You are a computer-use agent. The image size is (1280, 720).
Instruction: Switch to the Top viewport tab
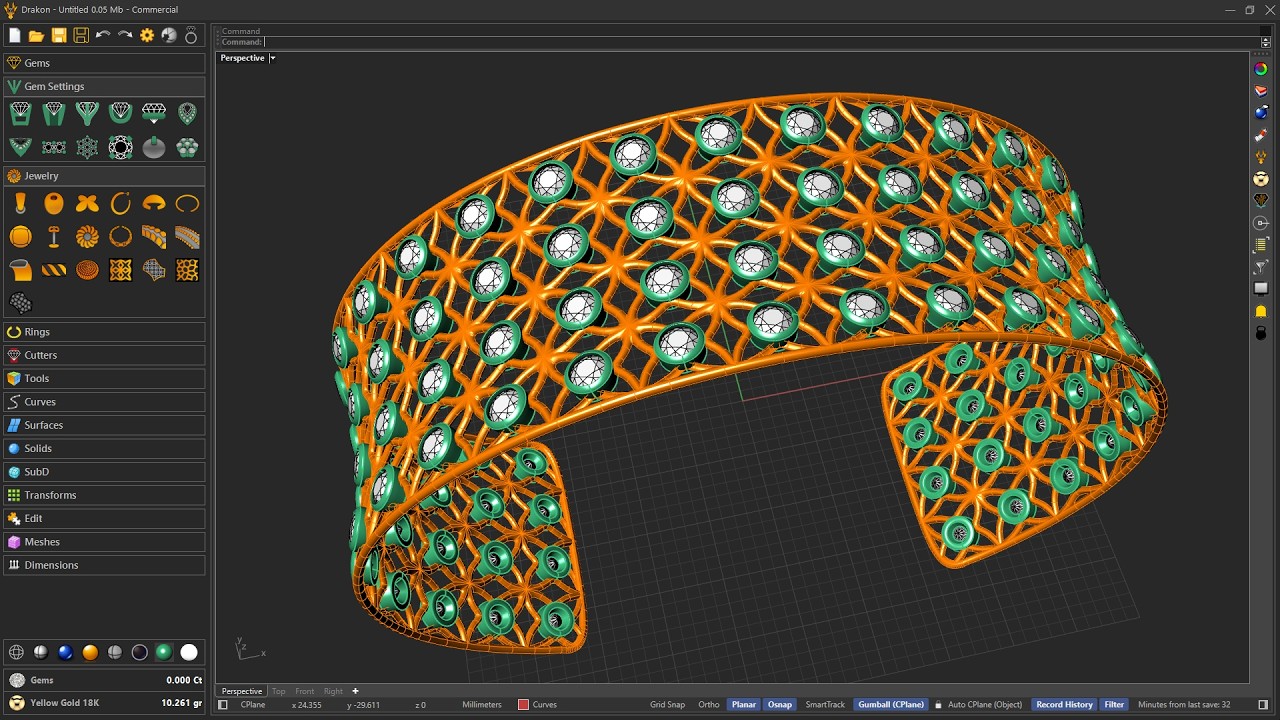278,691
